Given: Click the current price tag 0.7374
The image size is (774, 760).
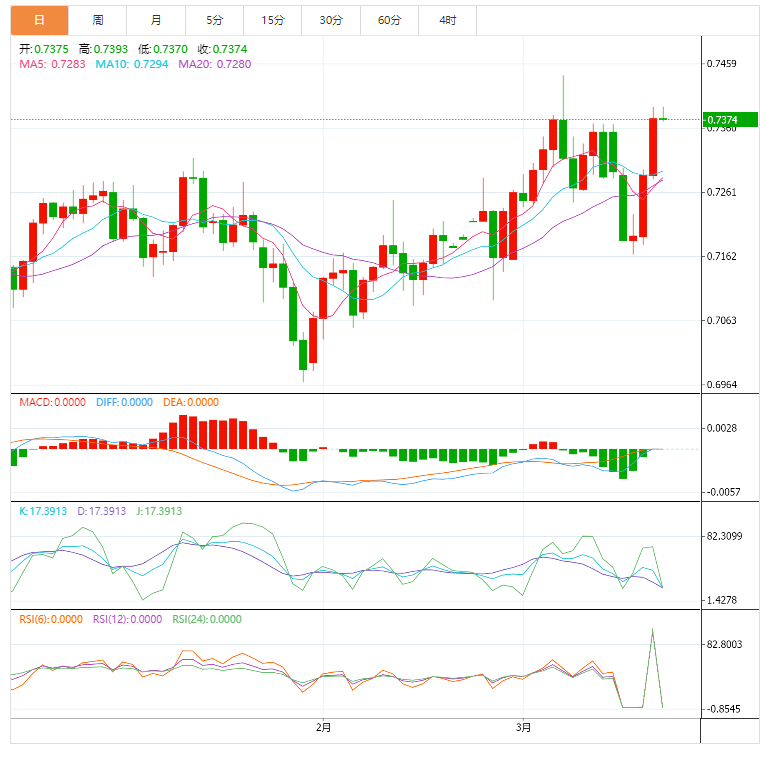Looking at the screenshot, I should [730, 119].
